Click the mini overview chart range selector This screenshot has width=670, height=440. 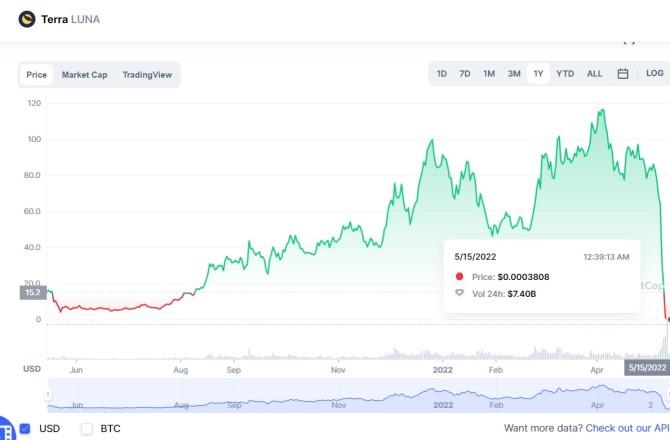click(358, 395)
